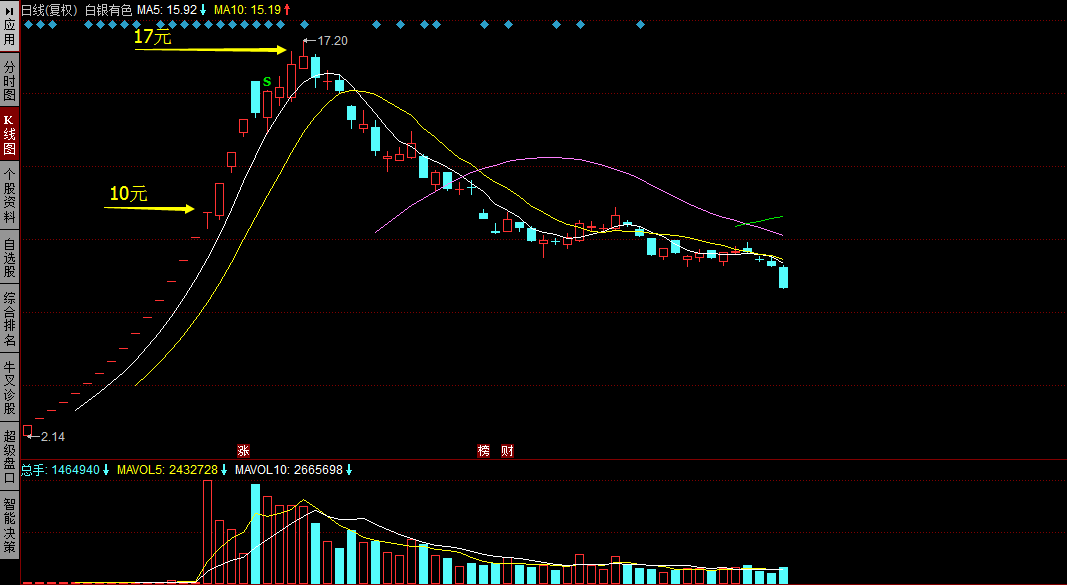
Task: Select the first candlestick beside 2.14
Action: coord(27,431)
